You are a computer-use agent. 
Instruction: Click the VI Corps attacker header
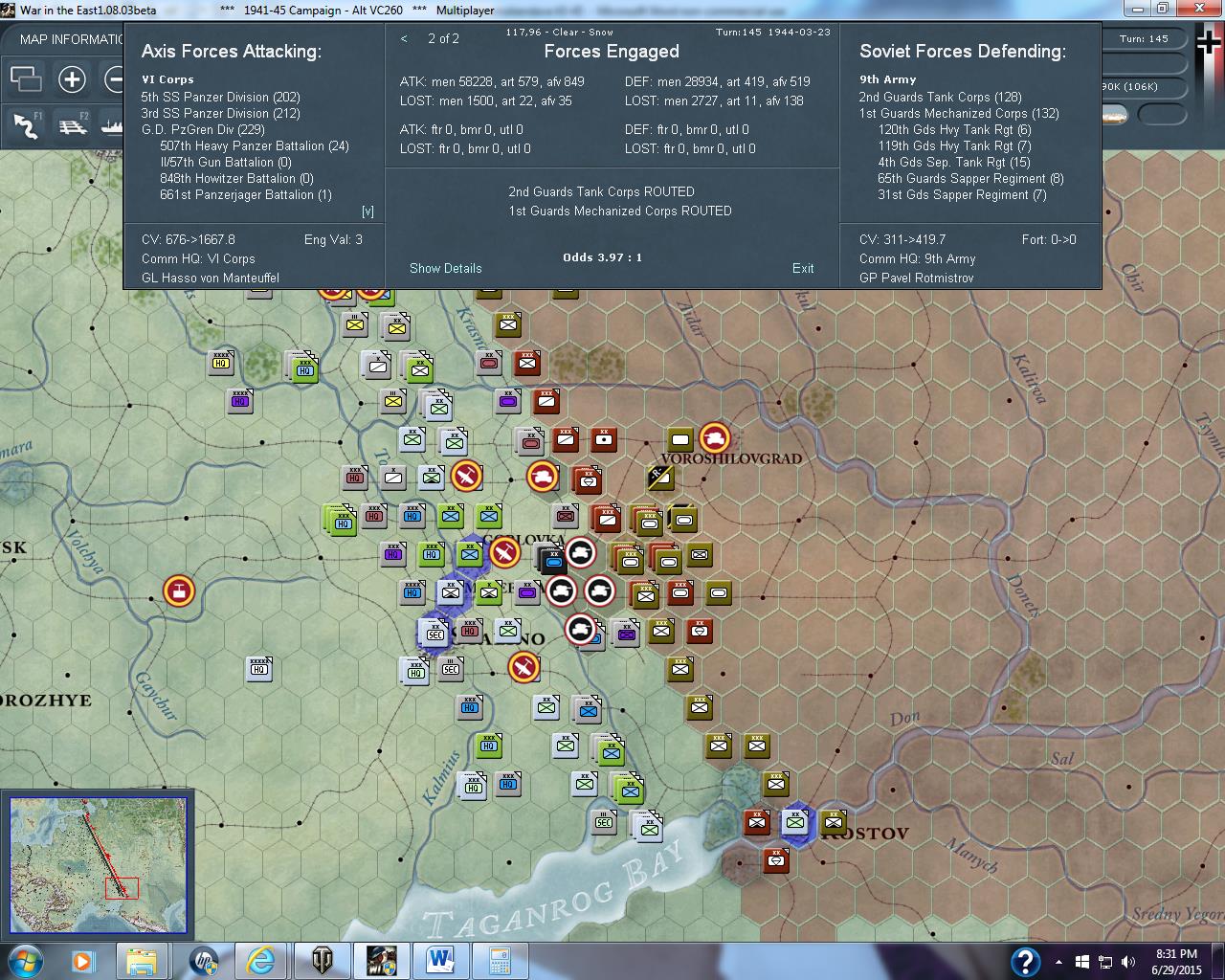point(167,79)
